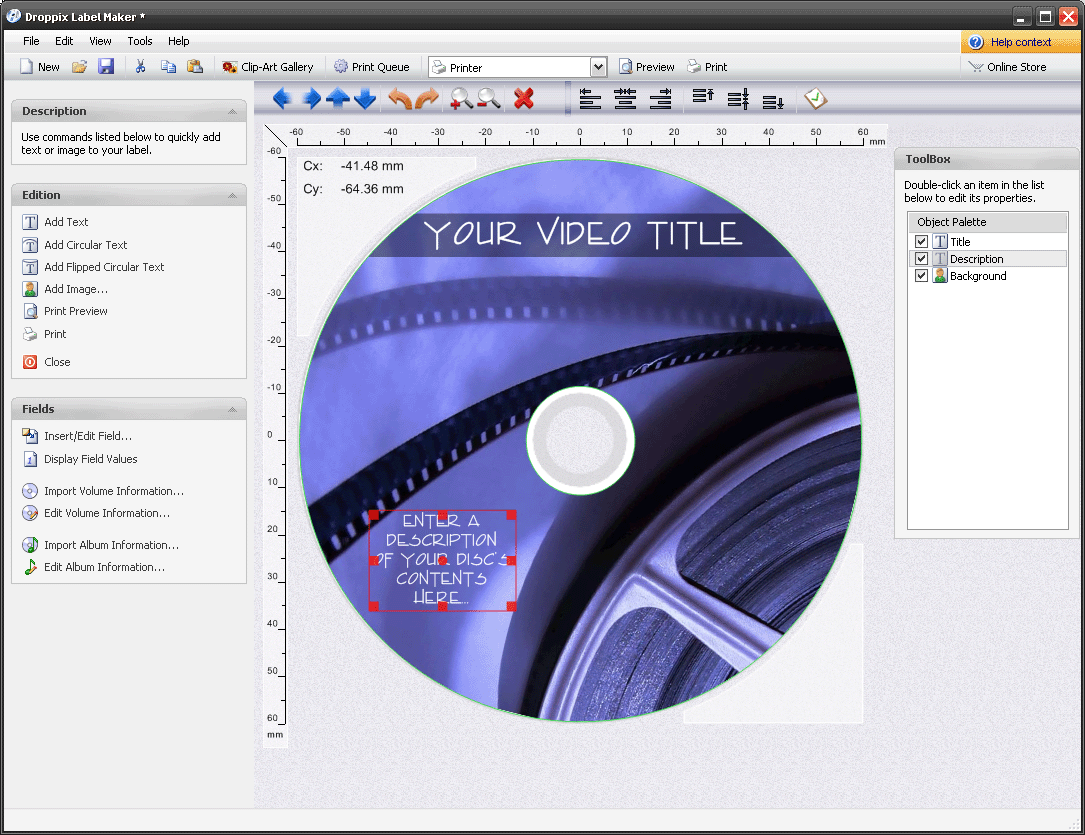This screenshot has height=835, width=1085.
Task: Open the Tools menu
Action: point(140,41)
